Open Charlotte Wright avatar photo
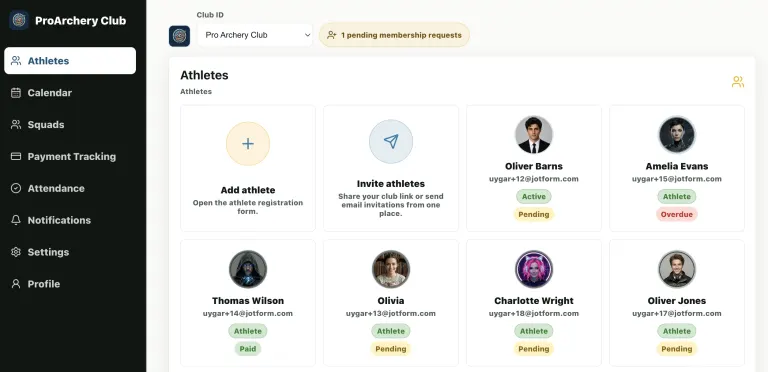The width and height of the screenshot is (768, 372). (x=534, y=269)
